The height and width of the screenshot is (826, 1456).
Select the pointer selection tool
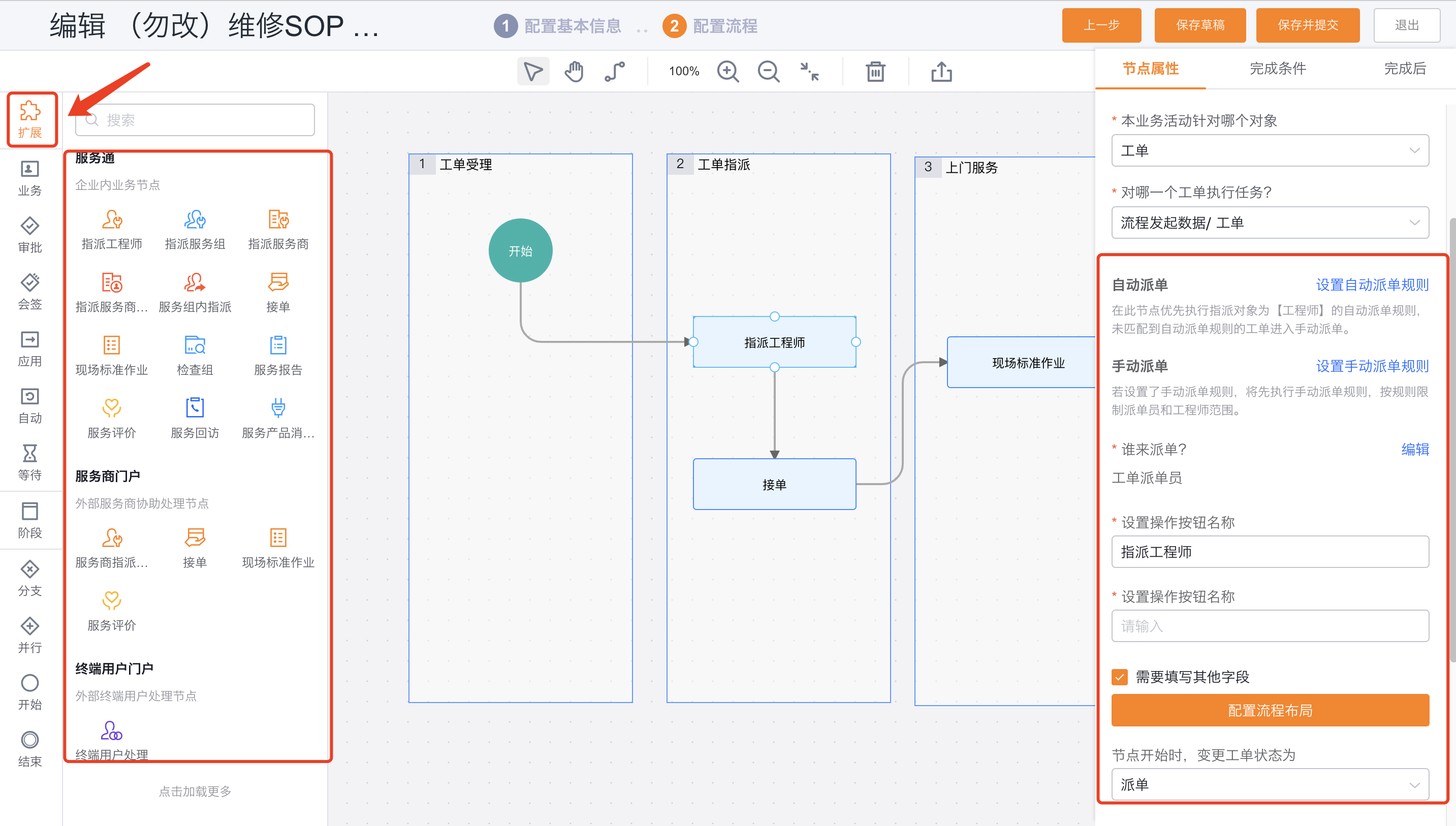(532, 72)
